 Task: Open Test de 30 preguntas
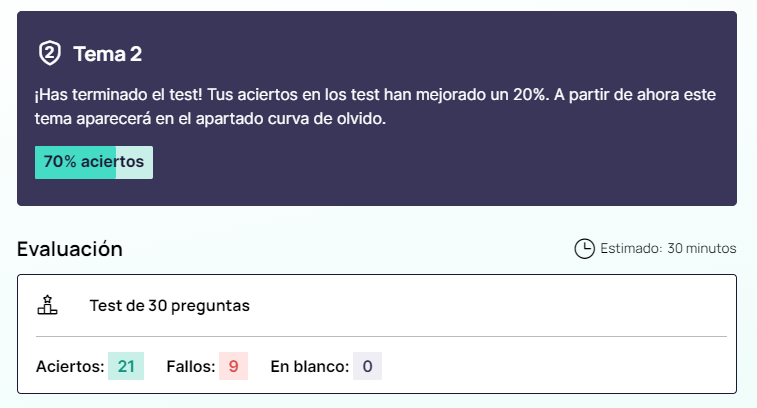pos(169,305)
